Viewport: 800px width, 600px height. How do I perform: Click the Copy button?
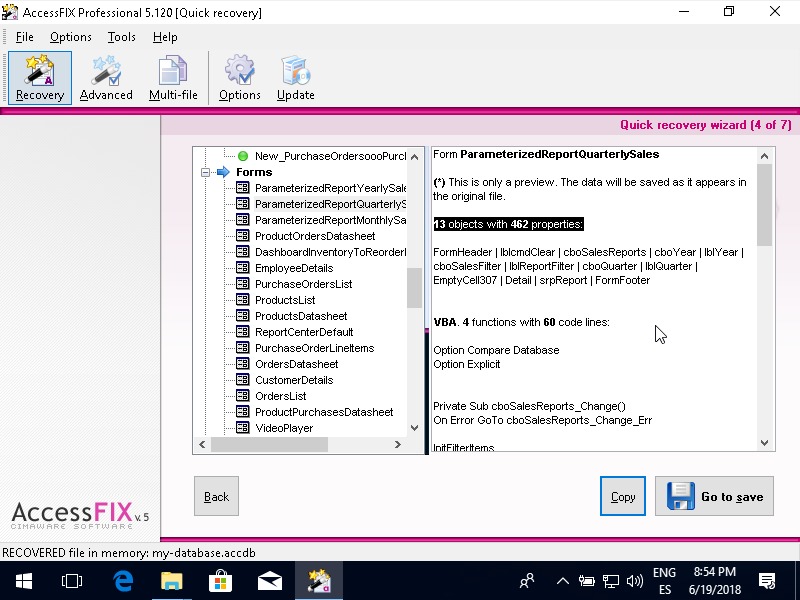coord(623,496)
